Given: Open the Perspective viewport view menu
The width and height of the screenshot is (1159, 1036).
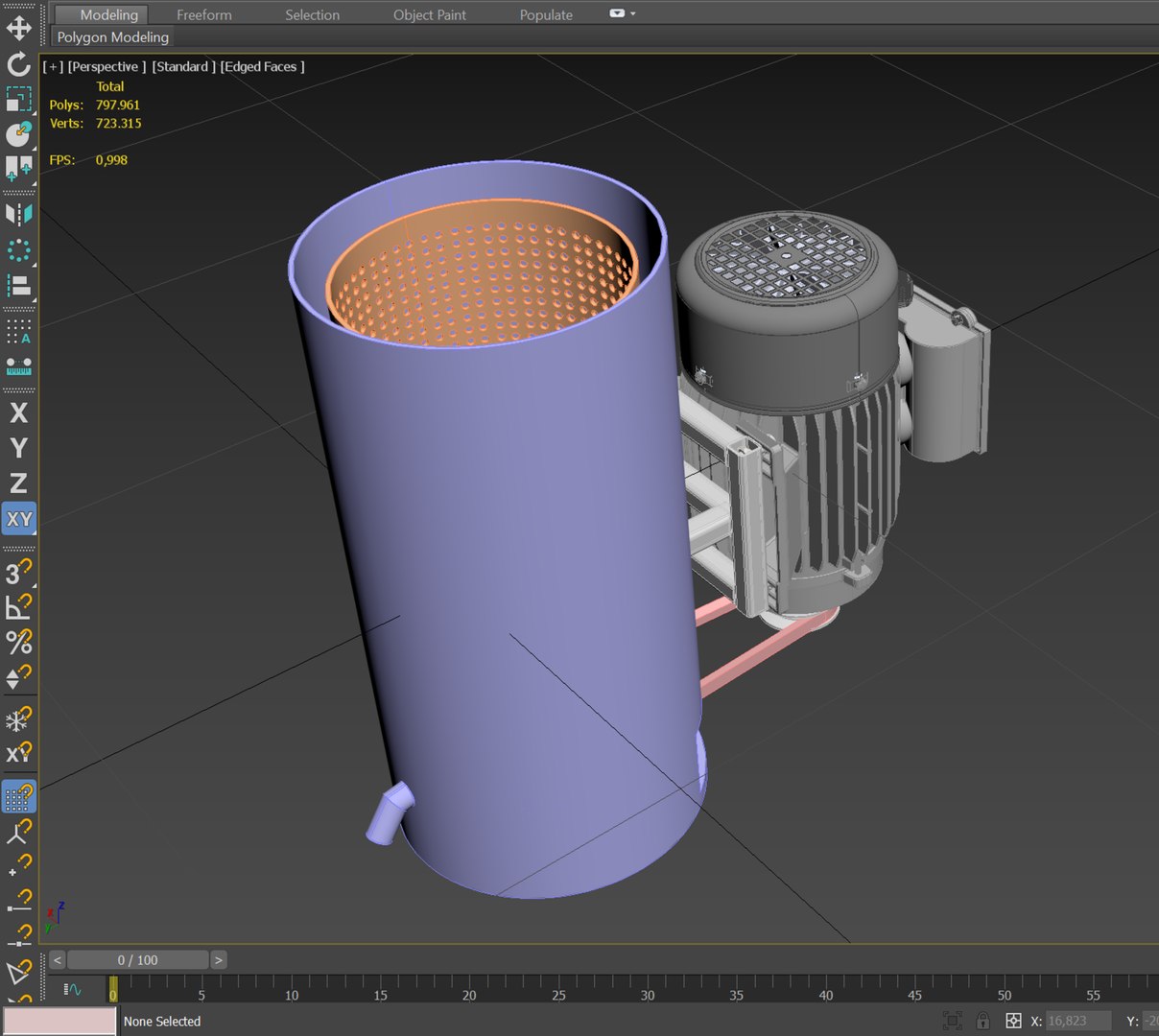Looking at the screenshot, I should (x=106, y=67).
